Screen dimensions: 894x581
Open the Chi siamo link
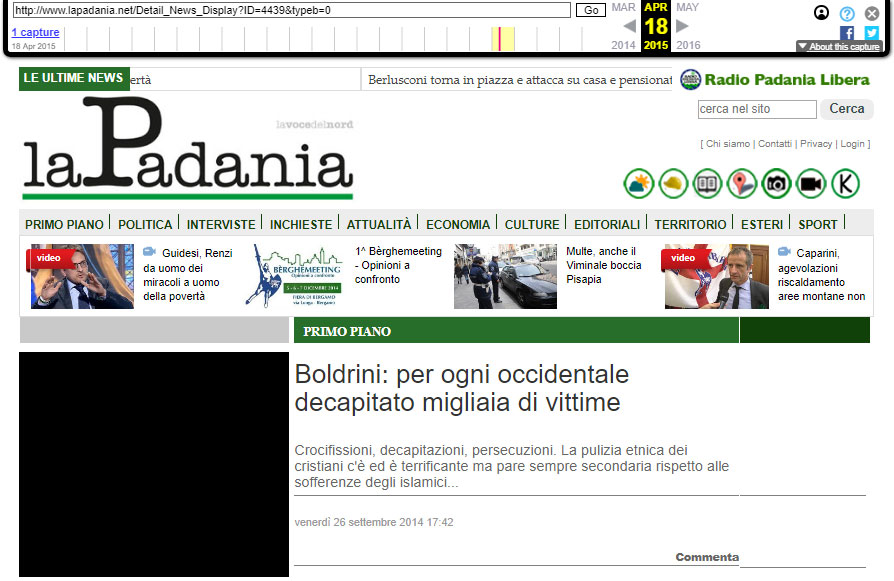coord(728,144)
